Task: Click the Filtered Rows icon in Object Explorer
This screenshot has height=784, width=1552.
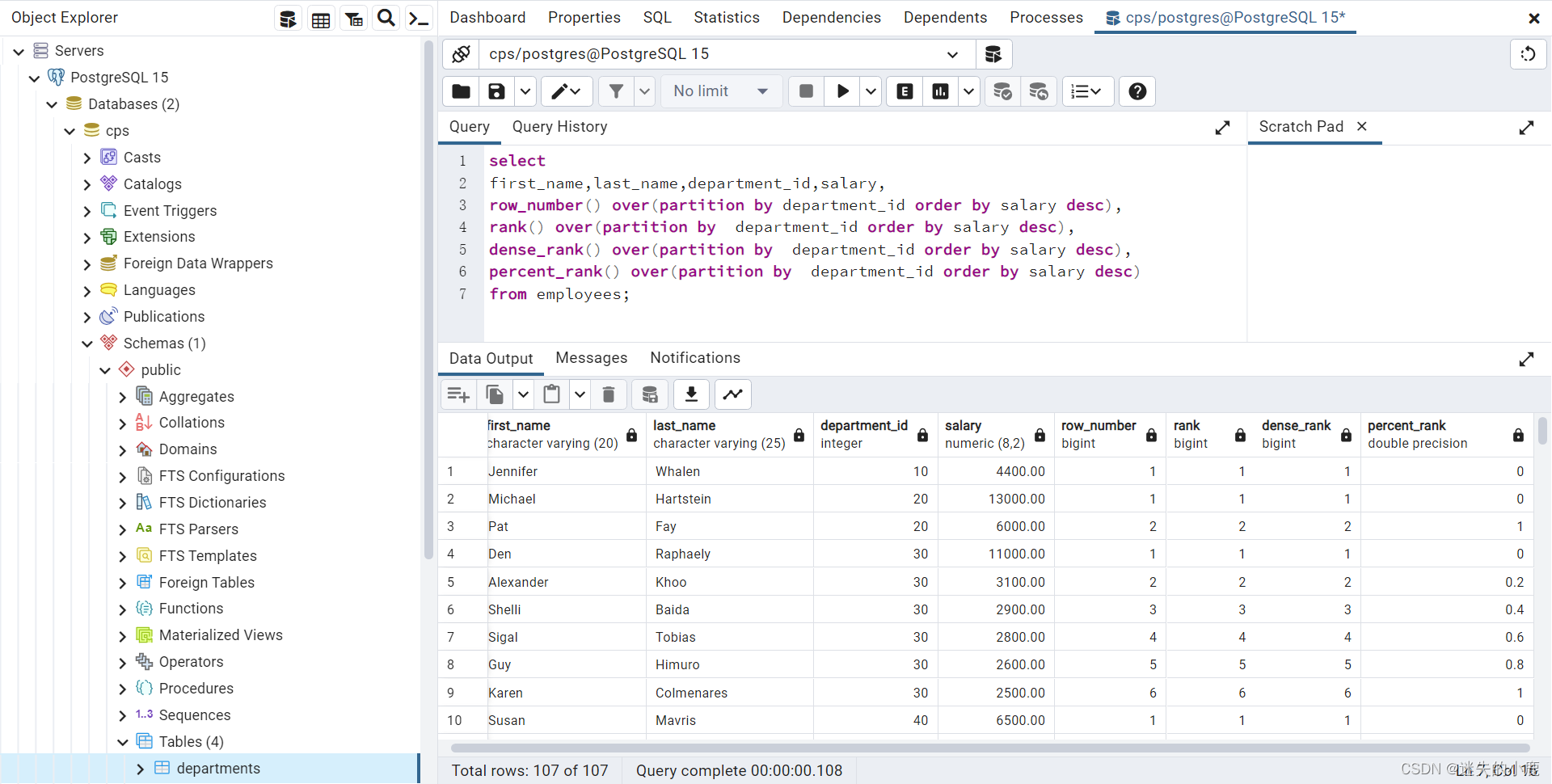Action: pyautogui.click(x=354, y=19)
